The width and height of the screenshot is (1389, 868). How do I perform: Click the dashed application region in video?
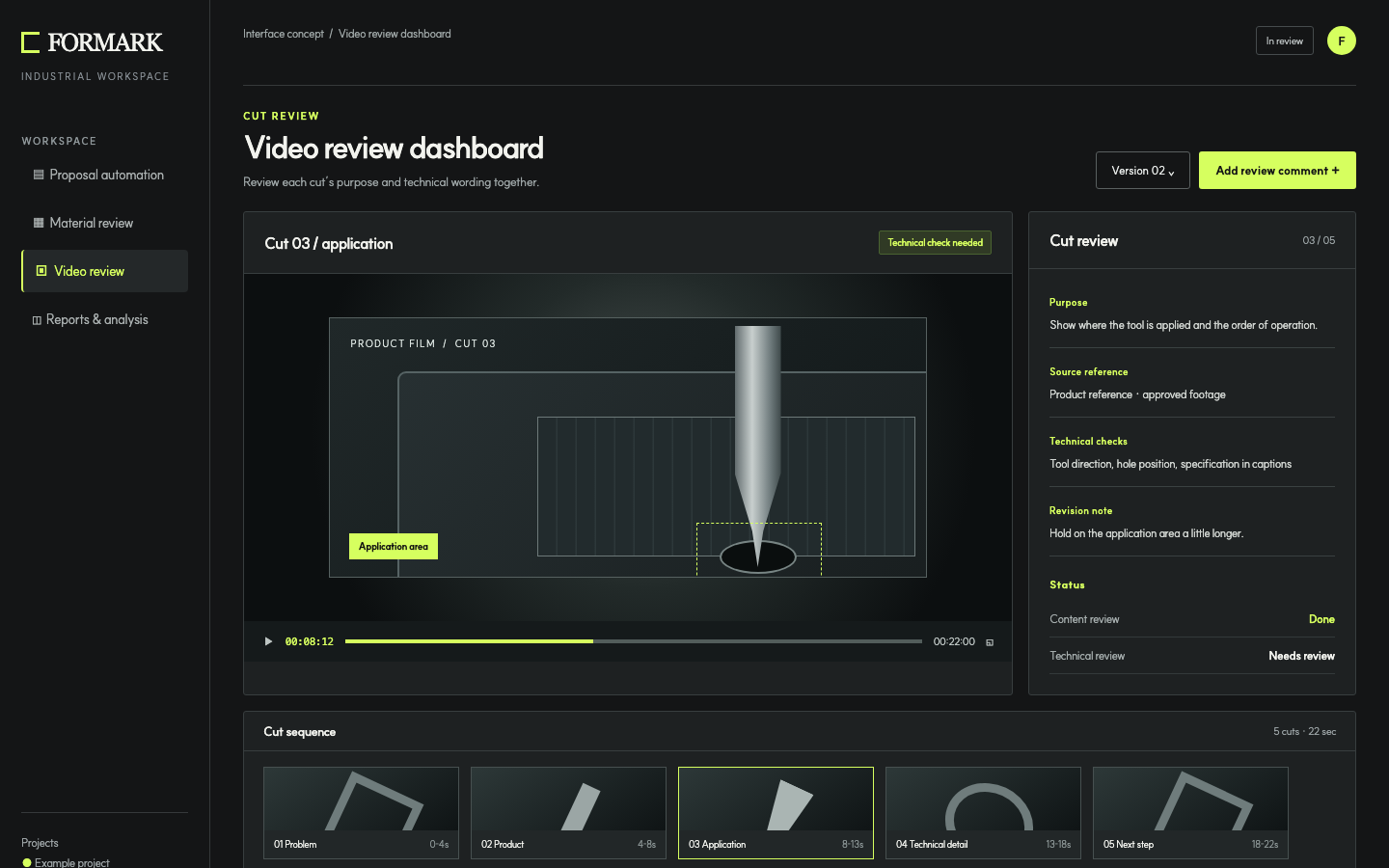(x=759, y=550)
